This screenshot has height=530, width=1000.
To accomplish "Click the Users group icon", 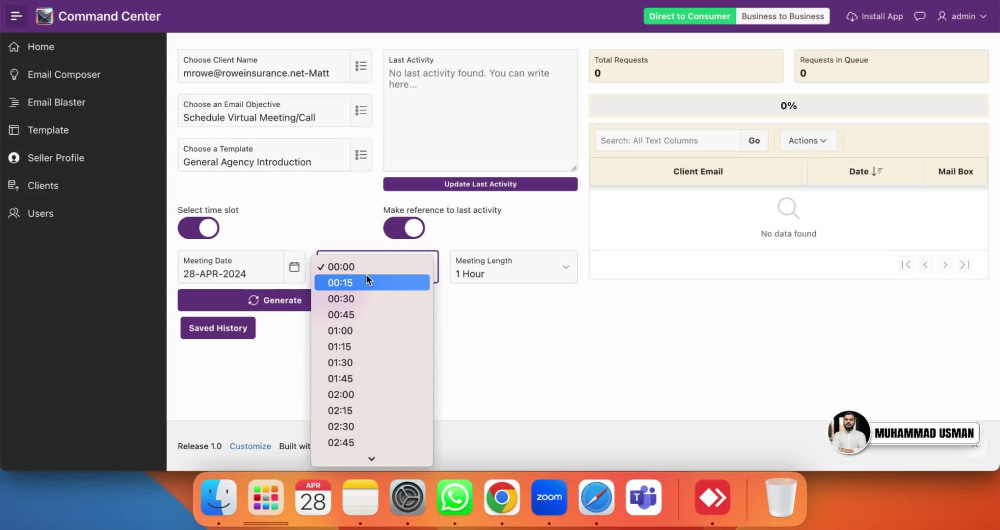I will pos(14,213).
